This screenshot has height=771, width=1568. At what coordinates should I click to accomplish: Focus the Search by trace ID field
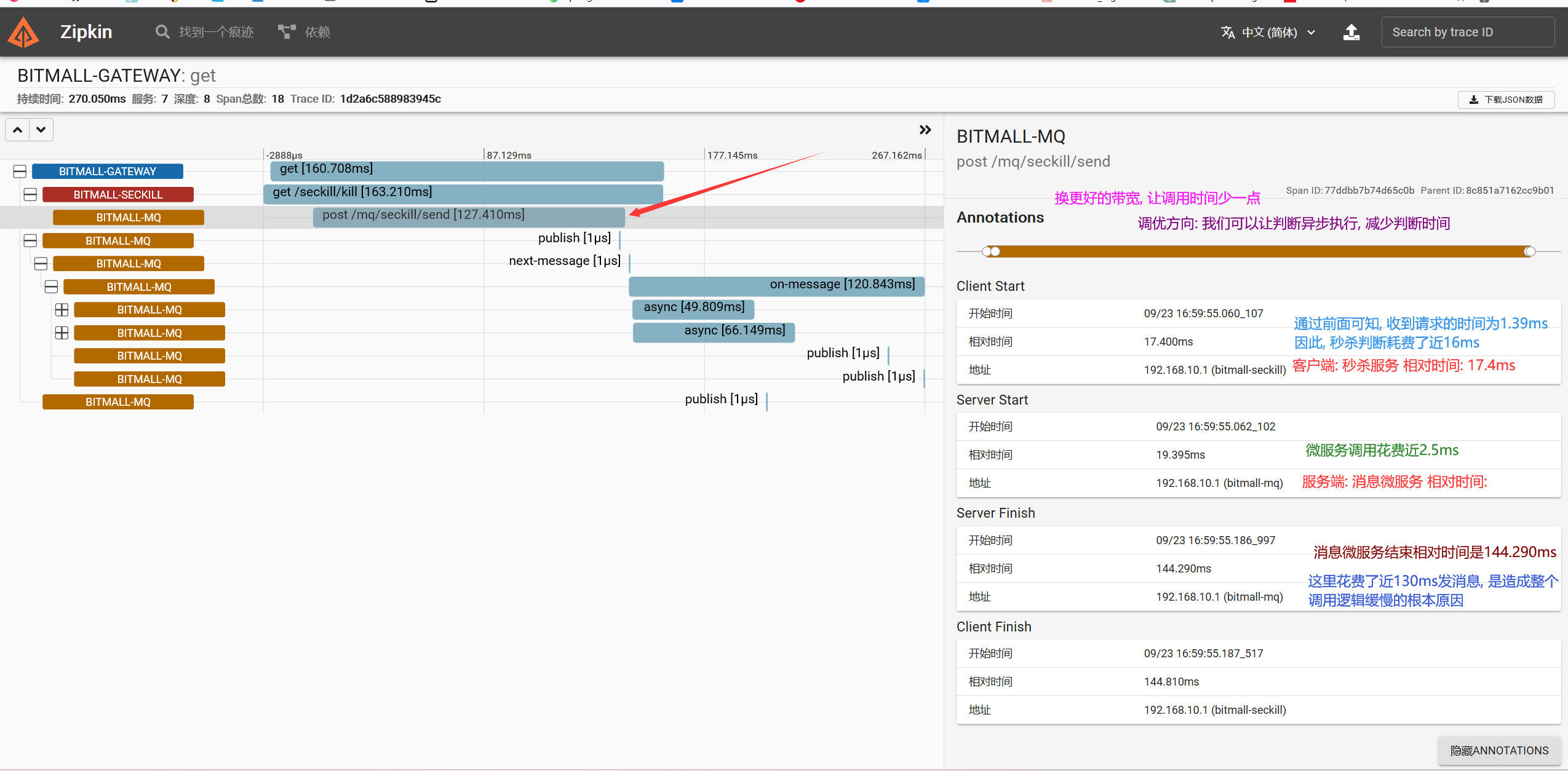click(x=1468, y=32)
